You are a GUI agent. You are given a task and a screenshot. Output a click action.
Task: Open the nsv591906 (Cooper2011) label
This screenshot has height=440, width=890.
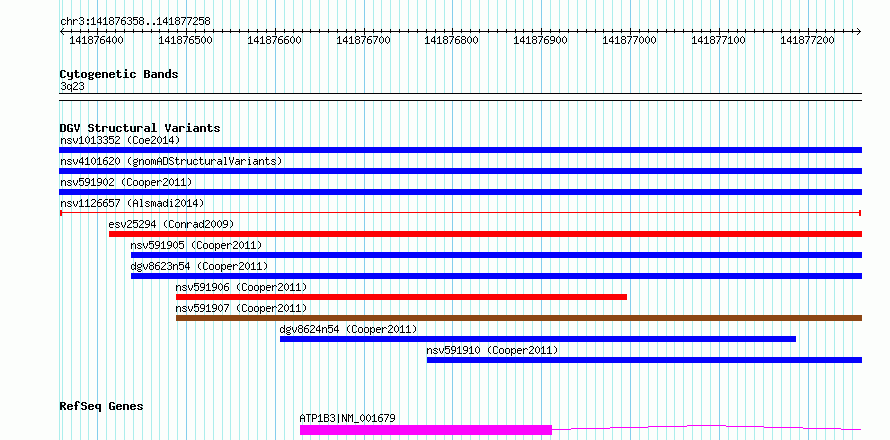[241, 287]
